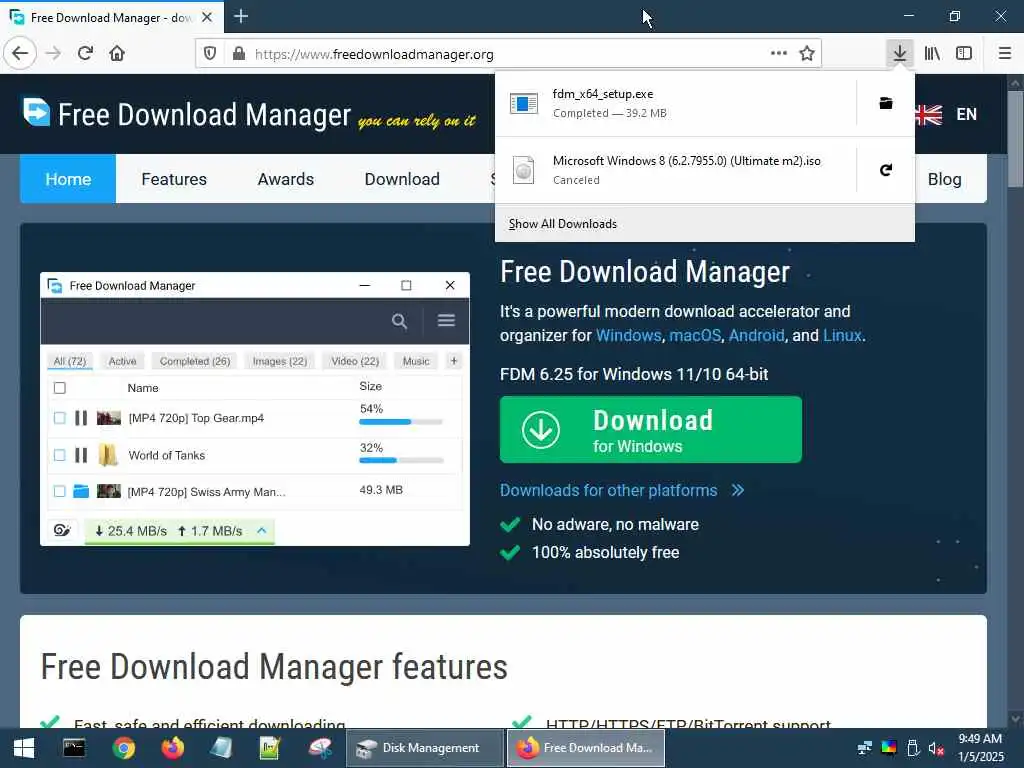This screenshot has height=768, width=1024.
Task: Follow the Linux platform link
Action: 842,335
